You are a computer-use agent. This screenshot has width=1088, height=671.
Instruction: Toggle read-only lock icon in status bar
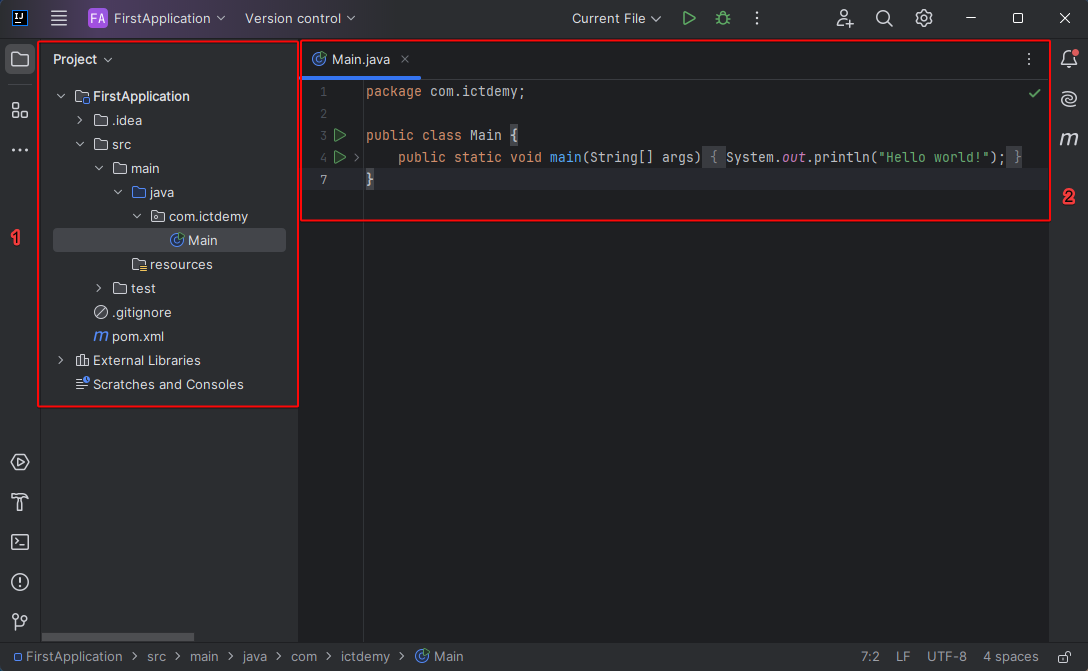[x=1065, y=657]
